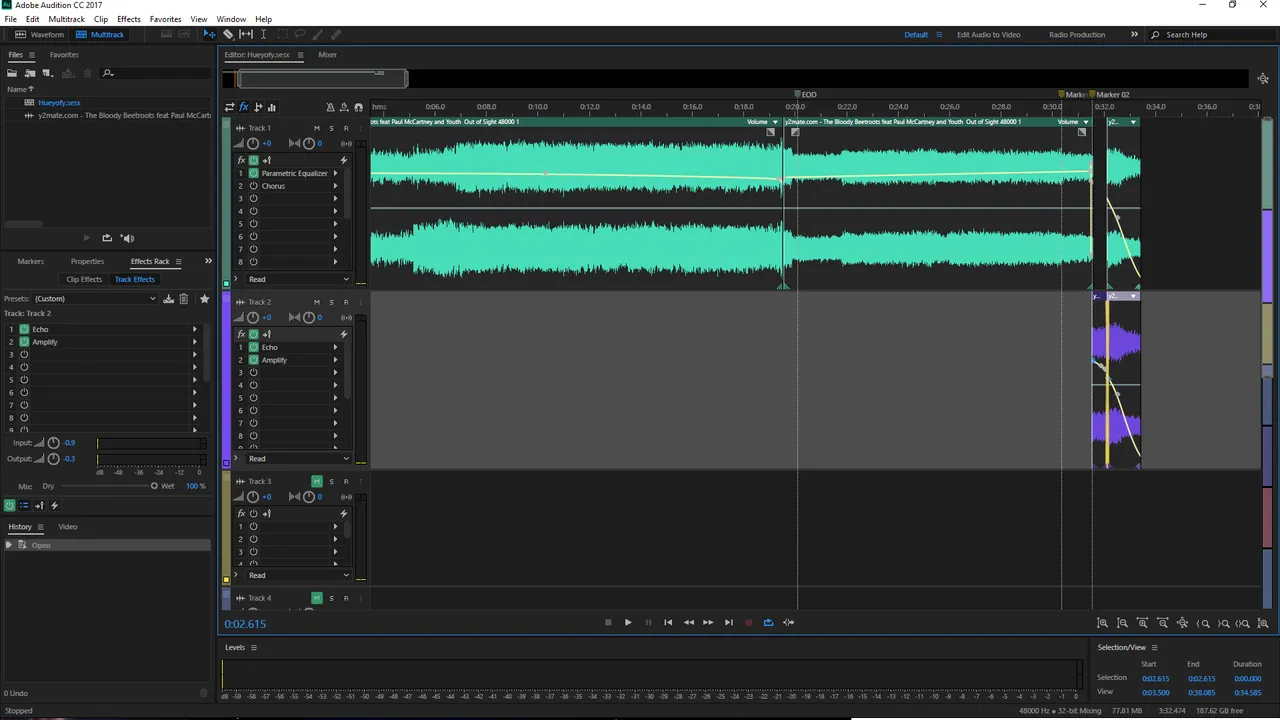
Task: Start playback with the Play button
Action: click(x=628, y=622)
